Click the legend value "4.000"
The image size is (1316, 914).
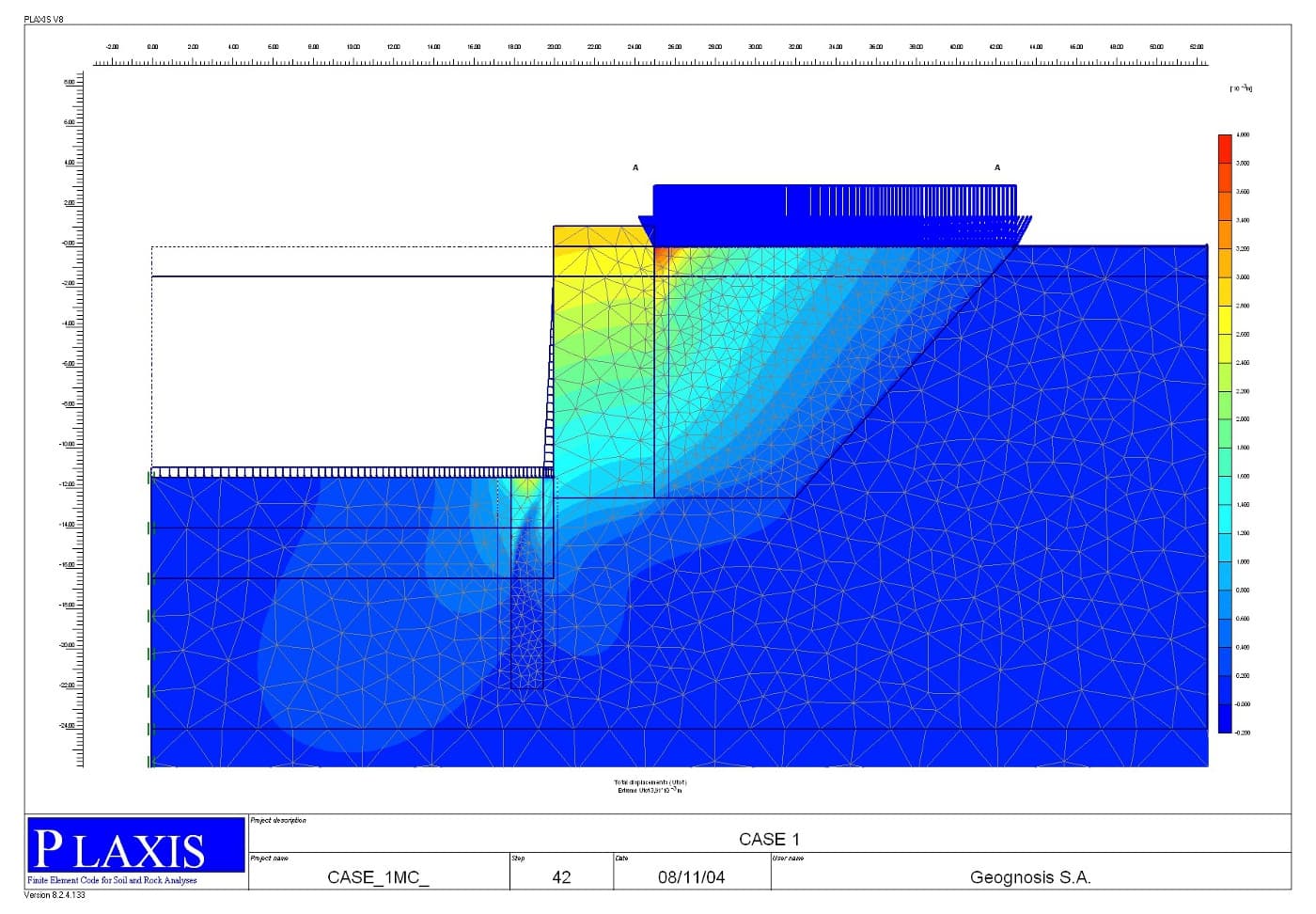[x=1243, y=135]
